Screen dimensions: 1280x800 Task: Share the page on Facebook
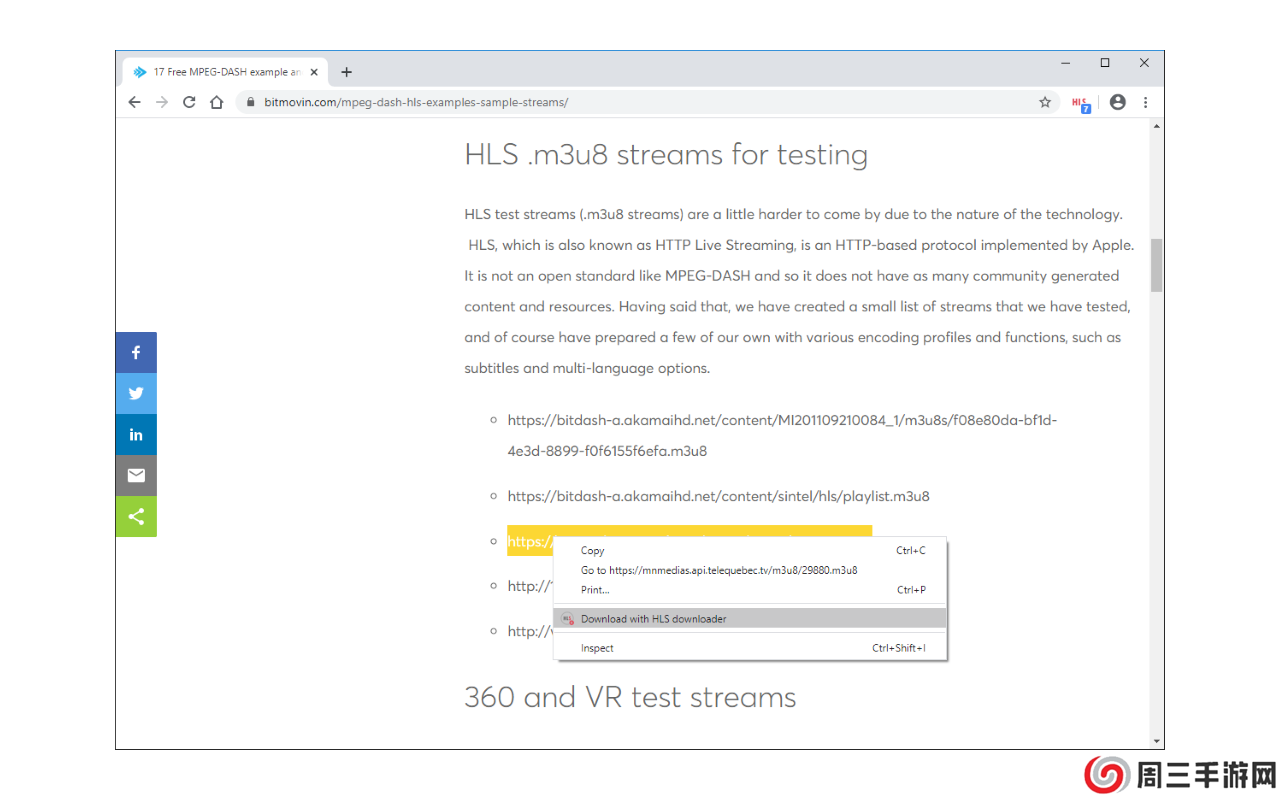point(136,352)
